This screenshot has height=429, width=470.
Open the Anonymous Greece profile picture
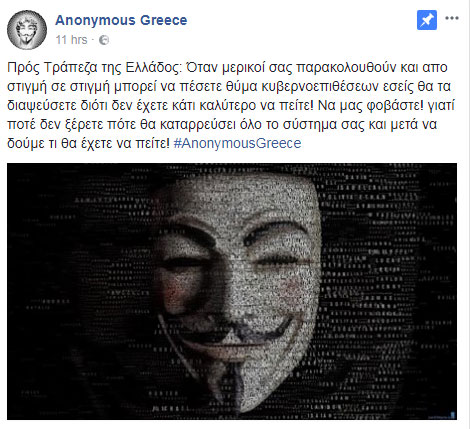pyautogui.click(x=27, y=30)
